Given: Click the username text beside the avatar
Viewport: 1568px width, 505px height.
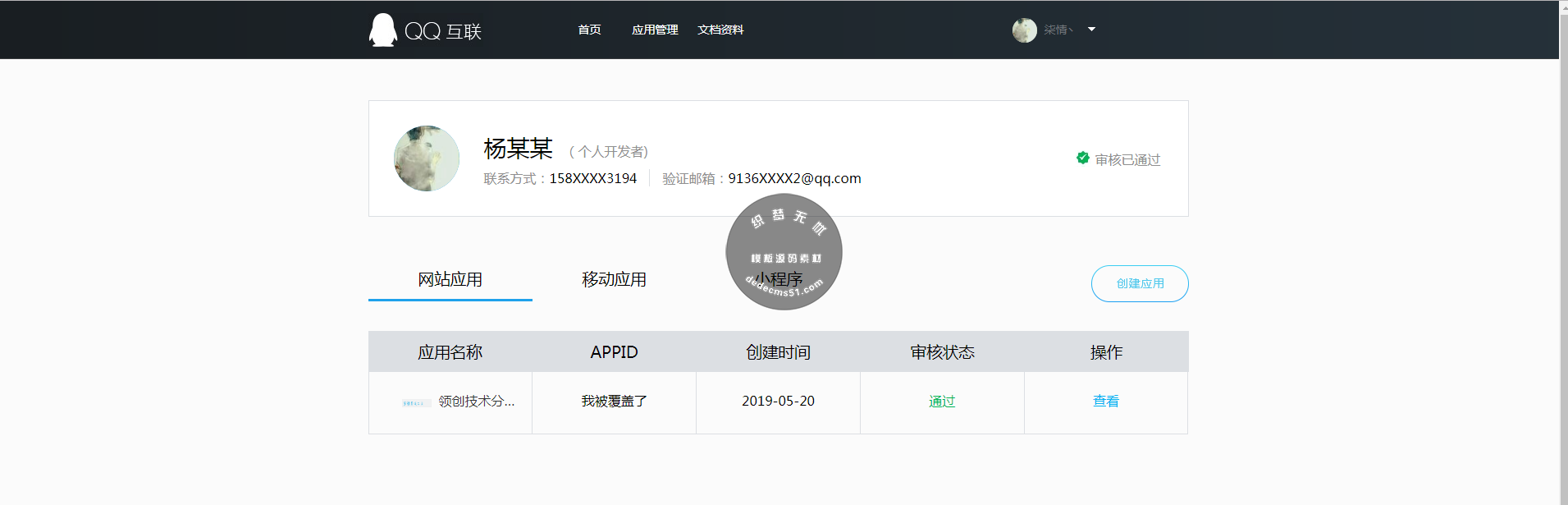Looking at the screenshot, I should 1058,30.
